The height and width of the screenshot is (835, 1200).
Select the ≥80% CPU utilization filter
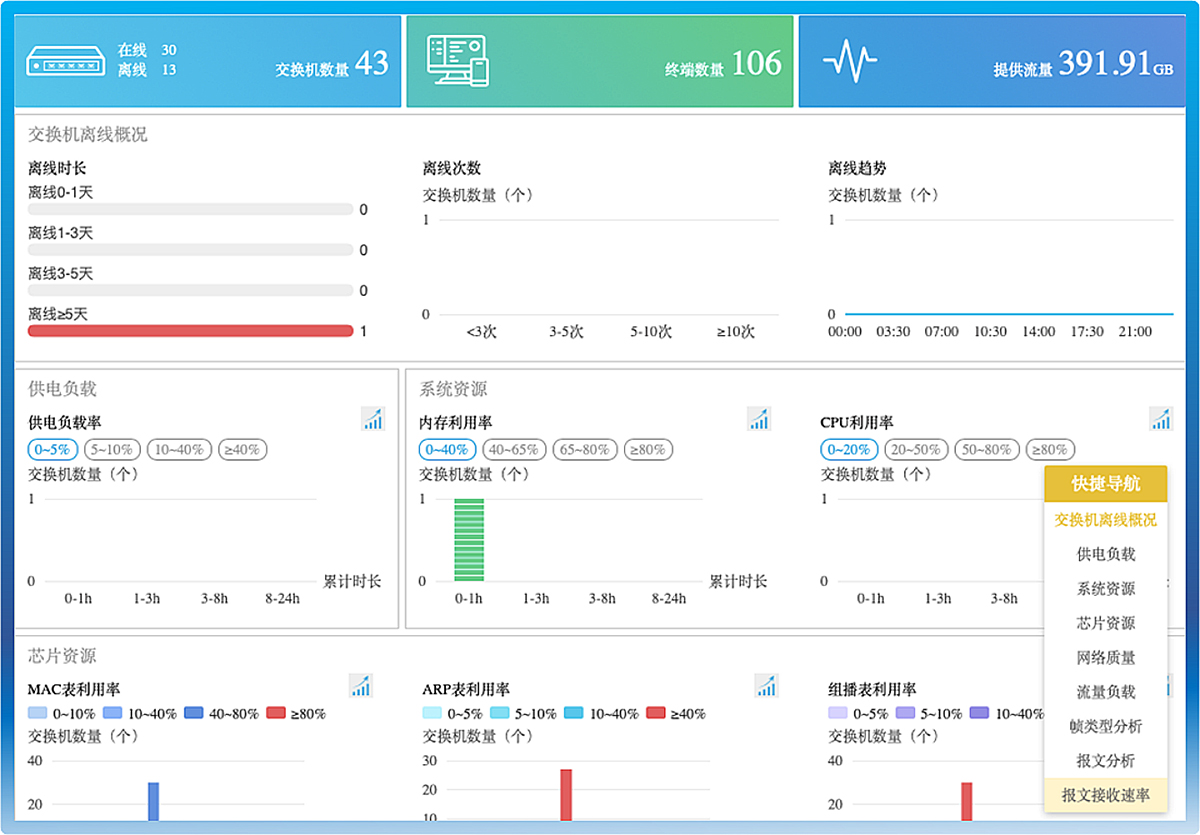tap(1050, 450)
